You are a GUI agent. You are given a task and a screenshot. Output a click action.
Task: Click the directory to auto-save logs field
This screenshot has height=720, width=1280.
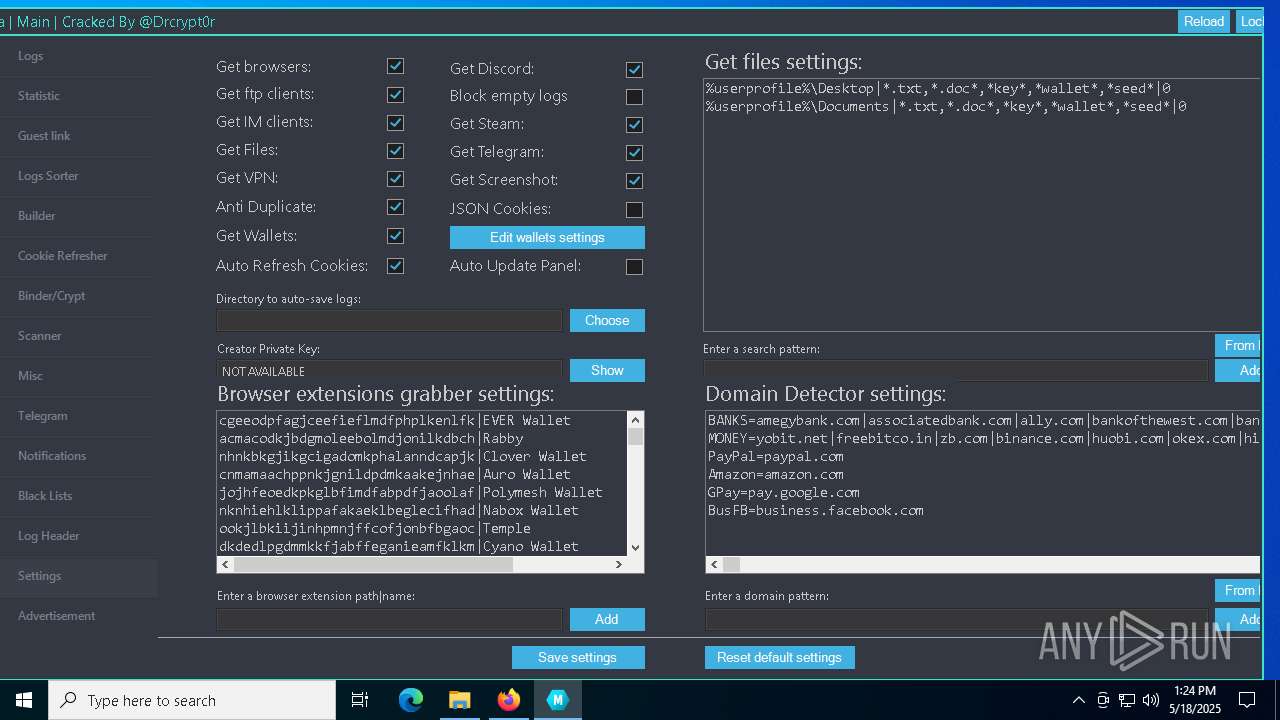point(389,320)
